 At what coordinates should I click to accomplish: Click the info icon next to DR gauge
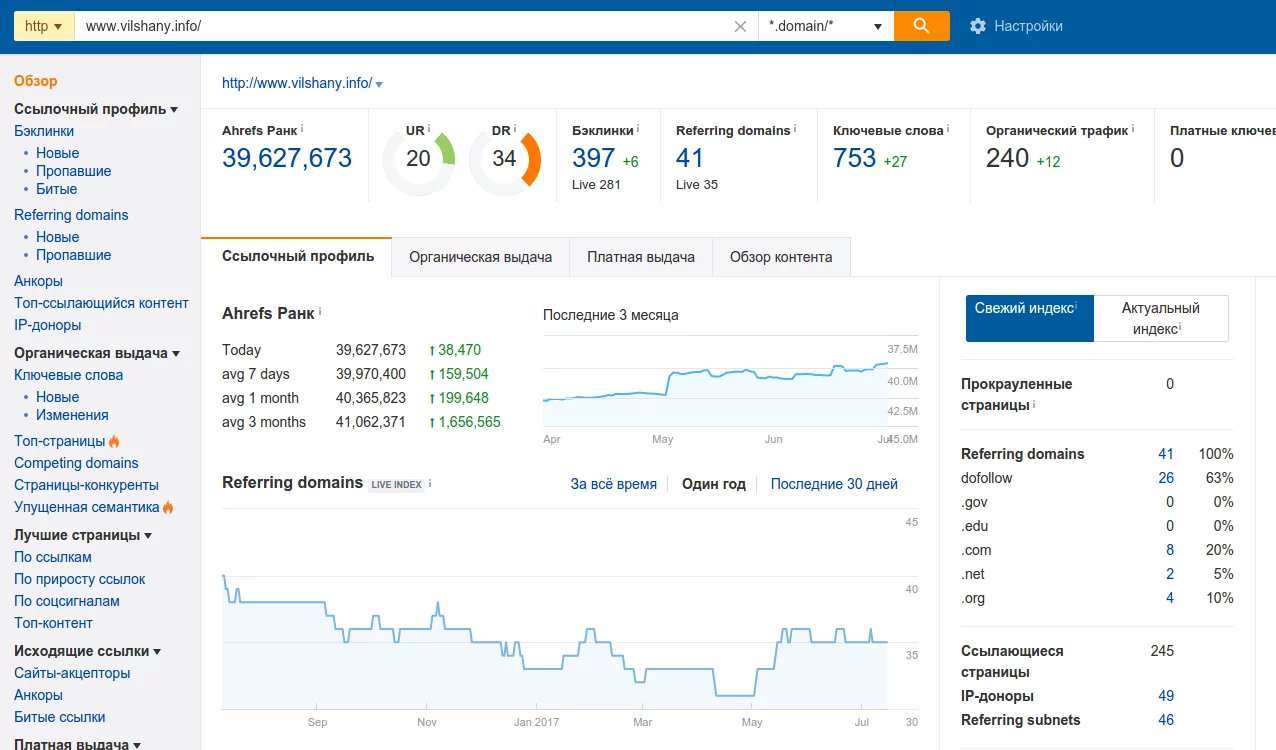tap(516, 129)
